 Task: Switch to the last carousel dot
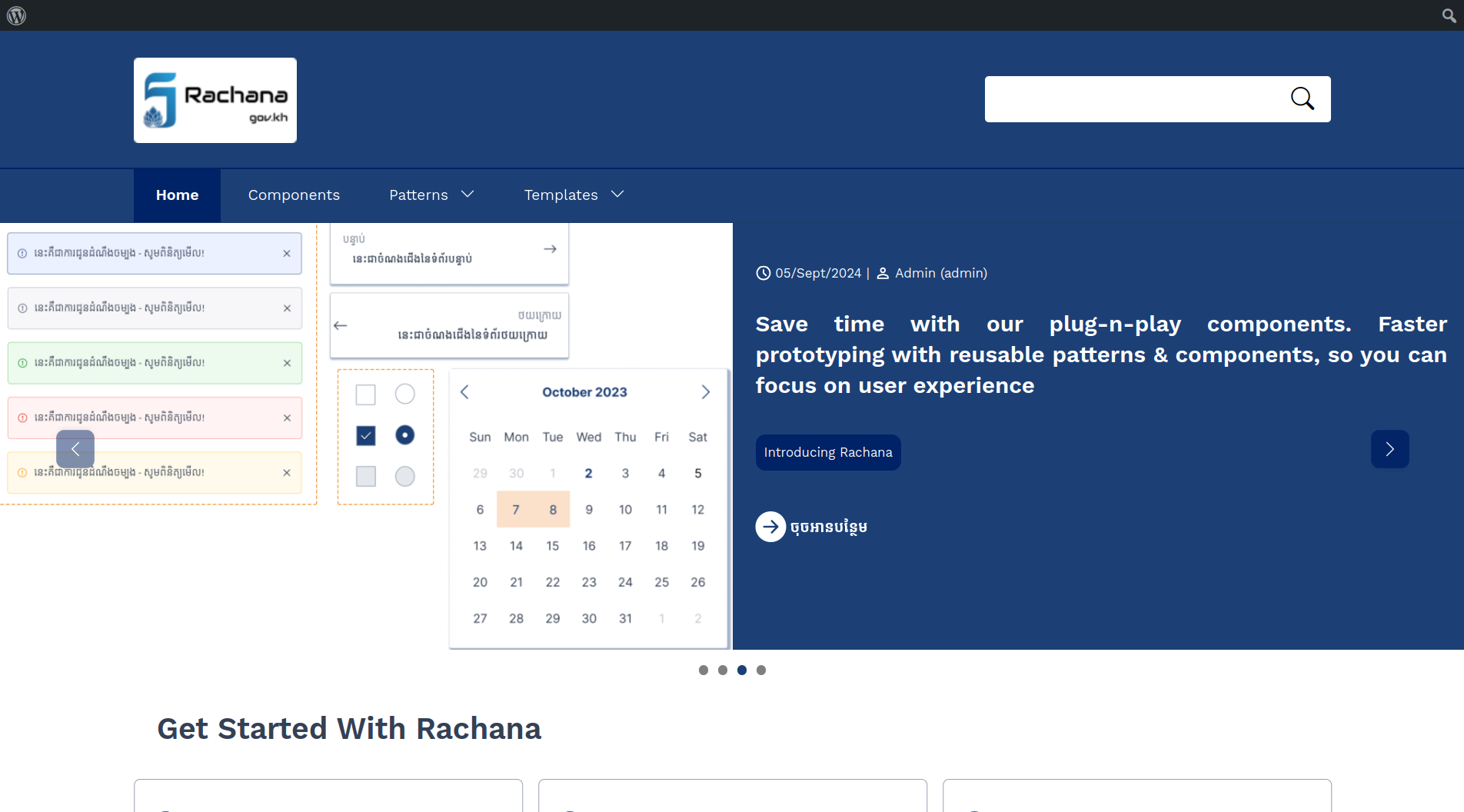click(761, 671)
